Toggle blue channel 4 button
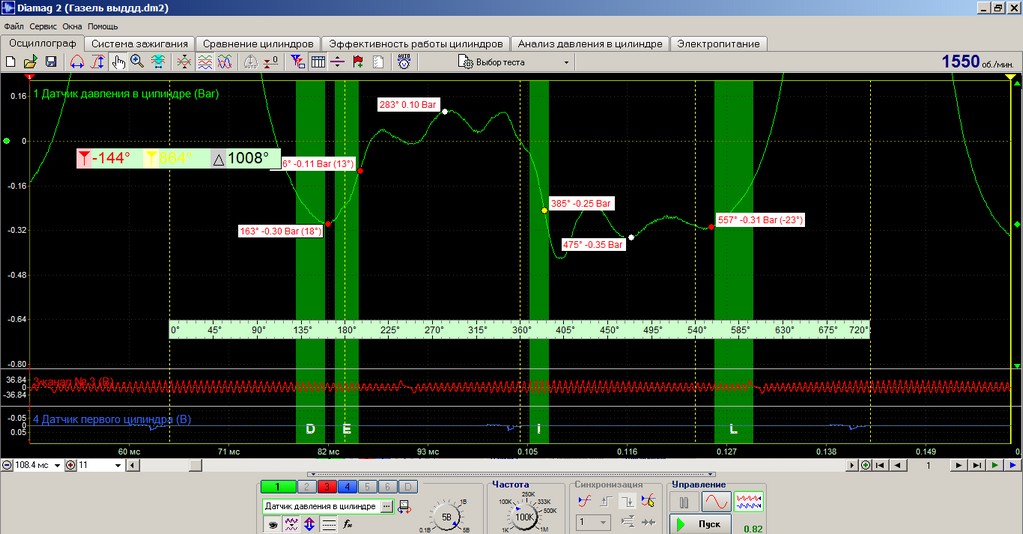The width and height of the screenshot is (1023, 534). (347, 486)
